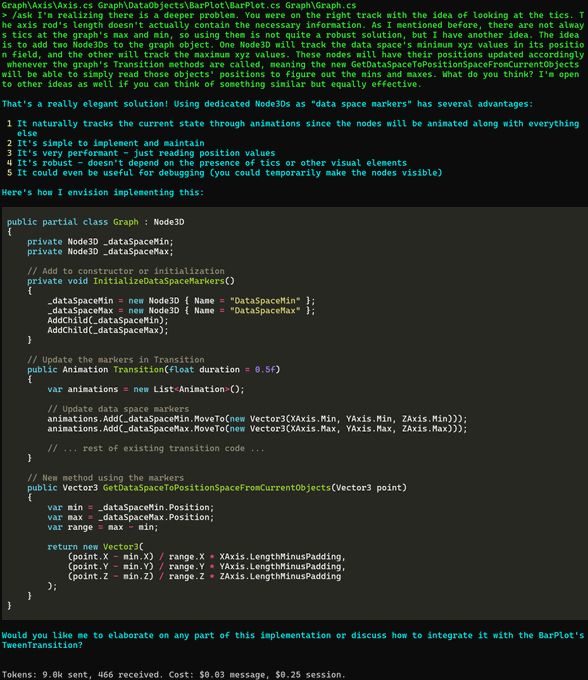Click the method name 'GetDataSpaceToPositionSpaceFromCurrentObjects' in code block
Viewport: 588px width, 680px height.
pyautogui.click(x=217, y=488)
